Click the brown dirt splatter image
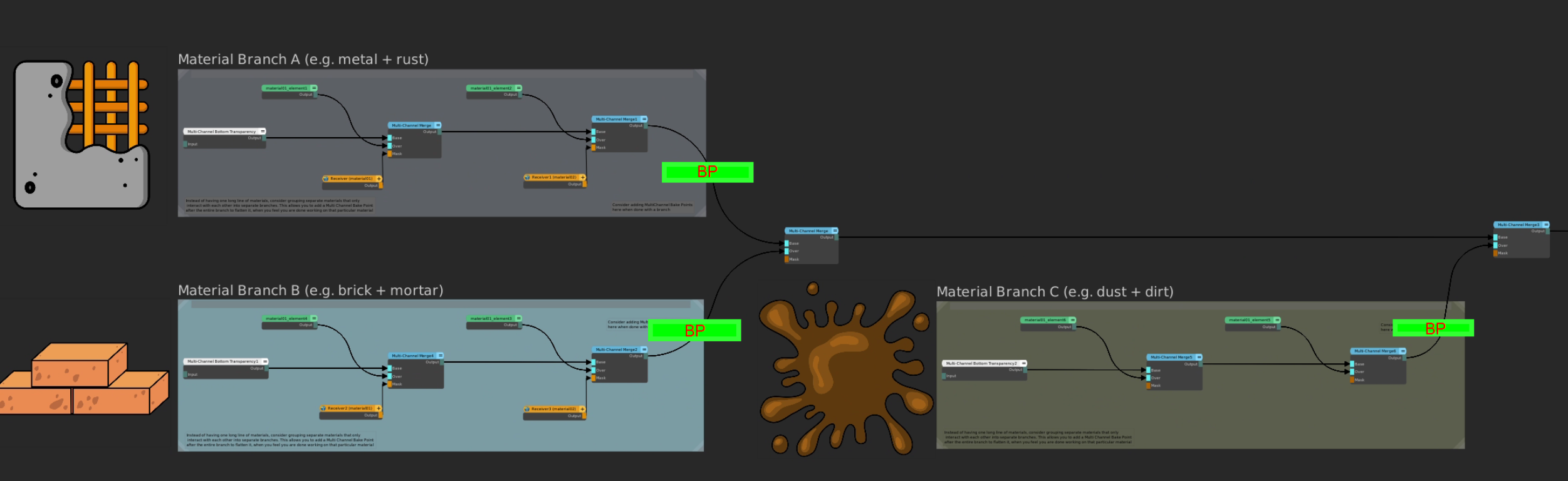 tap(845, 370)
